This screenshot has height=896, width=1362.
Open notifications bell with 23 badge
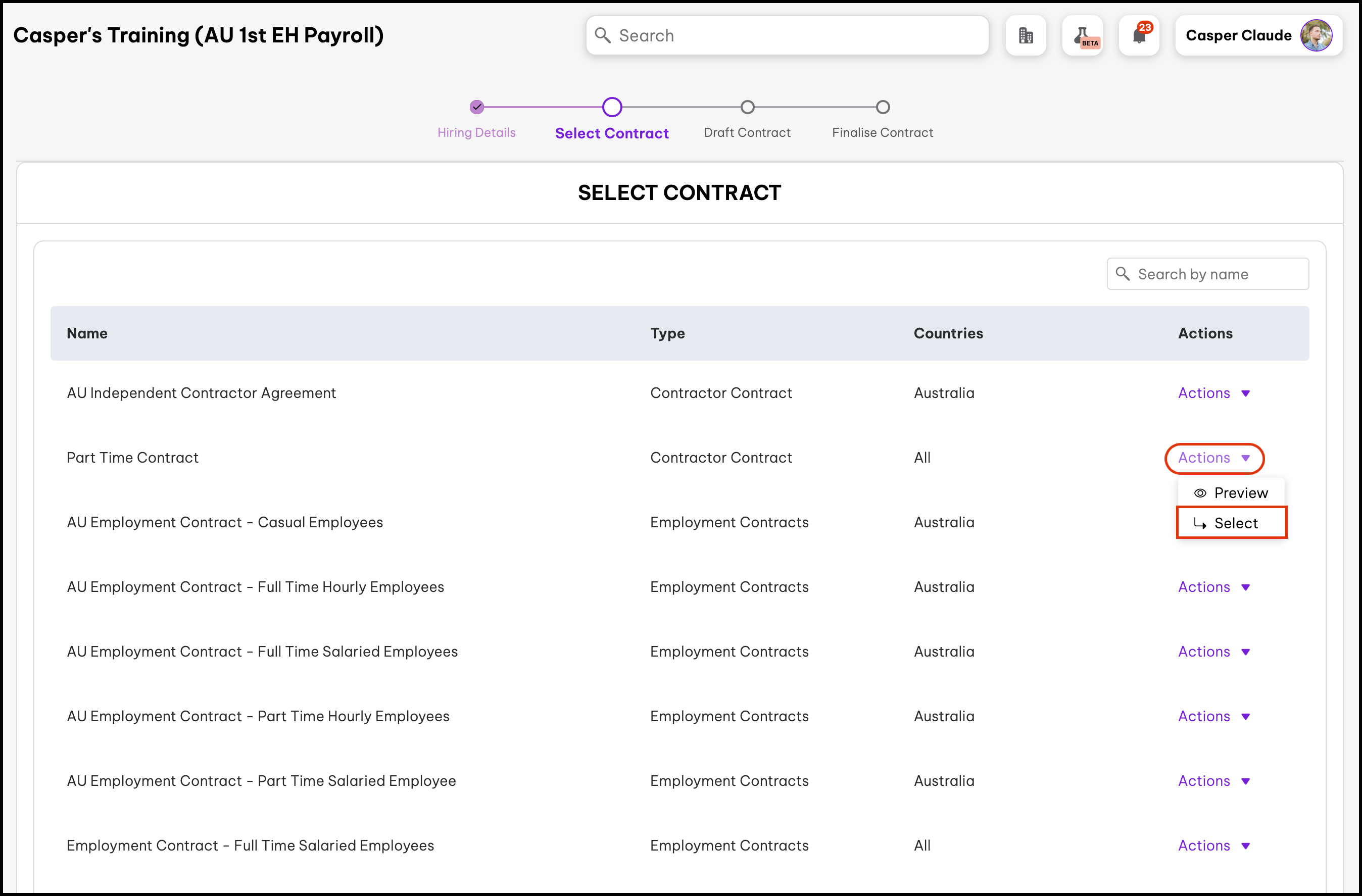pos(1138,35)
